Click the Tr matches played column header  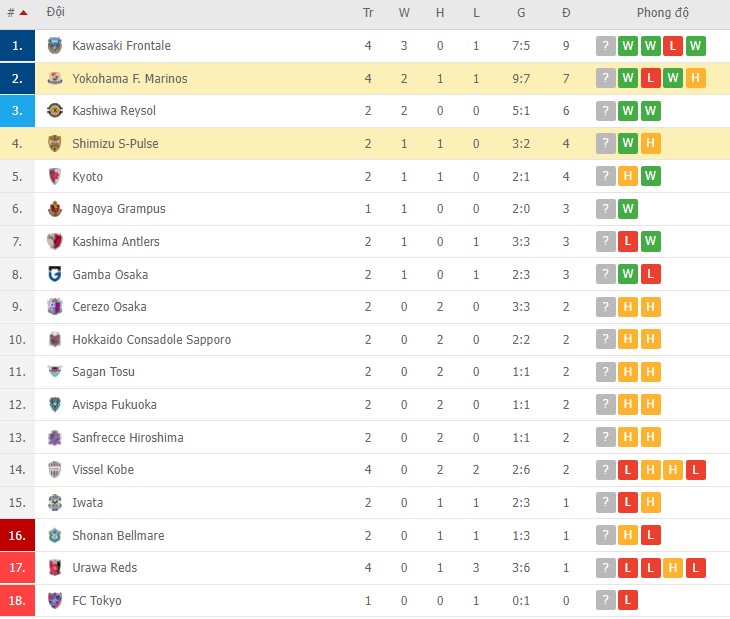click(368, 13)
